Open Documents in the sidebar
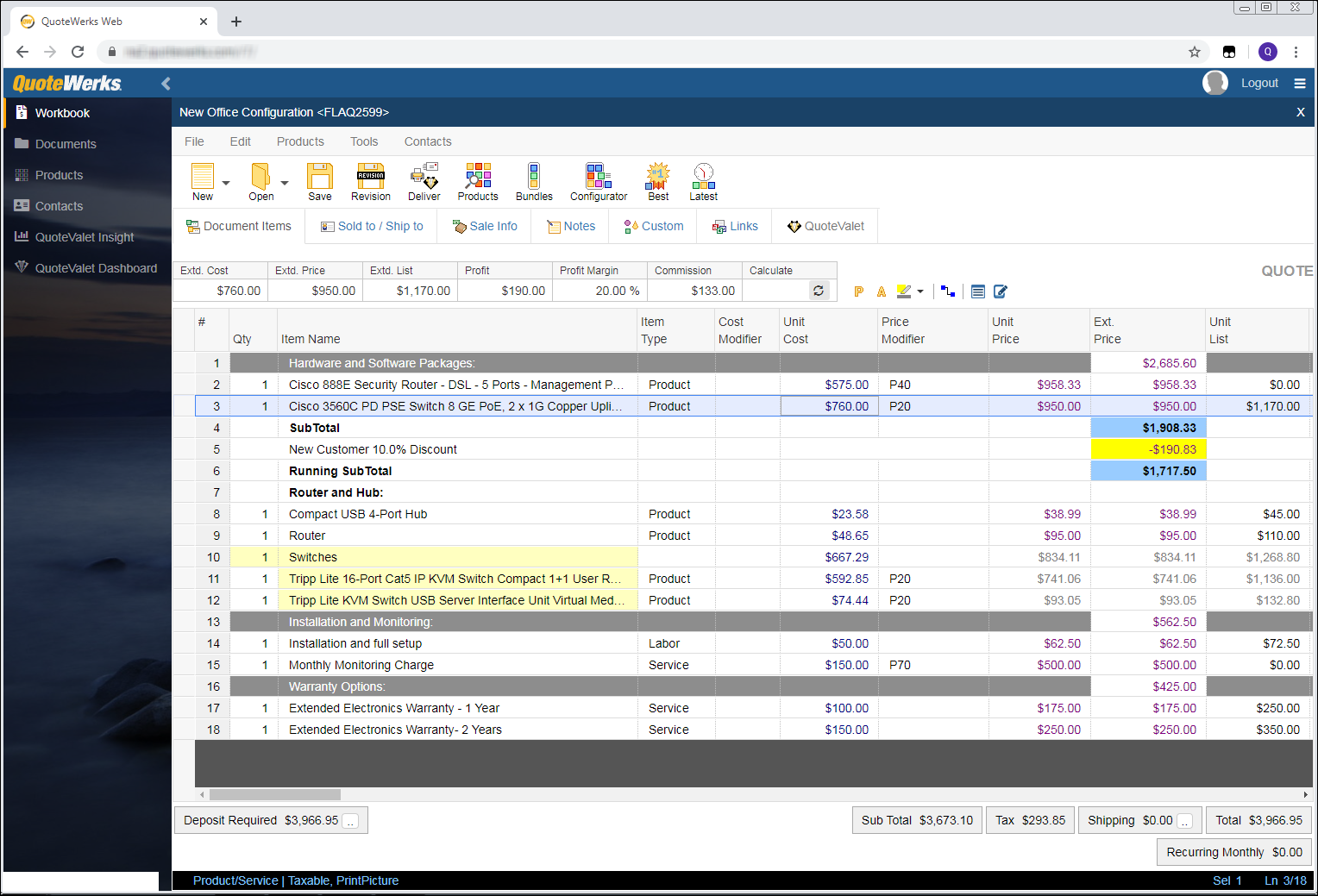 (x=87, y=144)
